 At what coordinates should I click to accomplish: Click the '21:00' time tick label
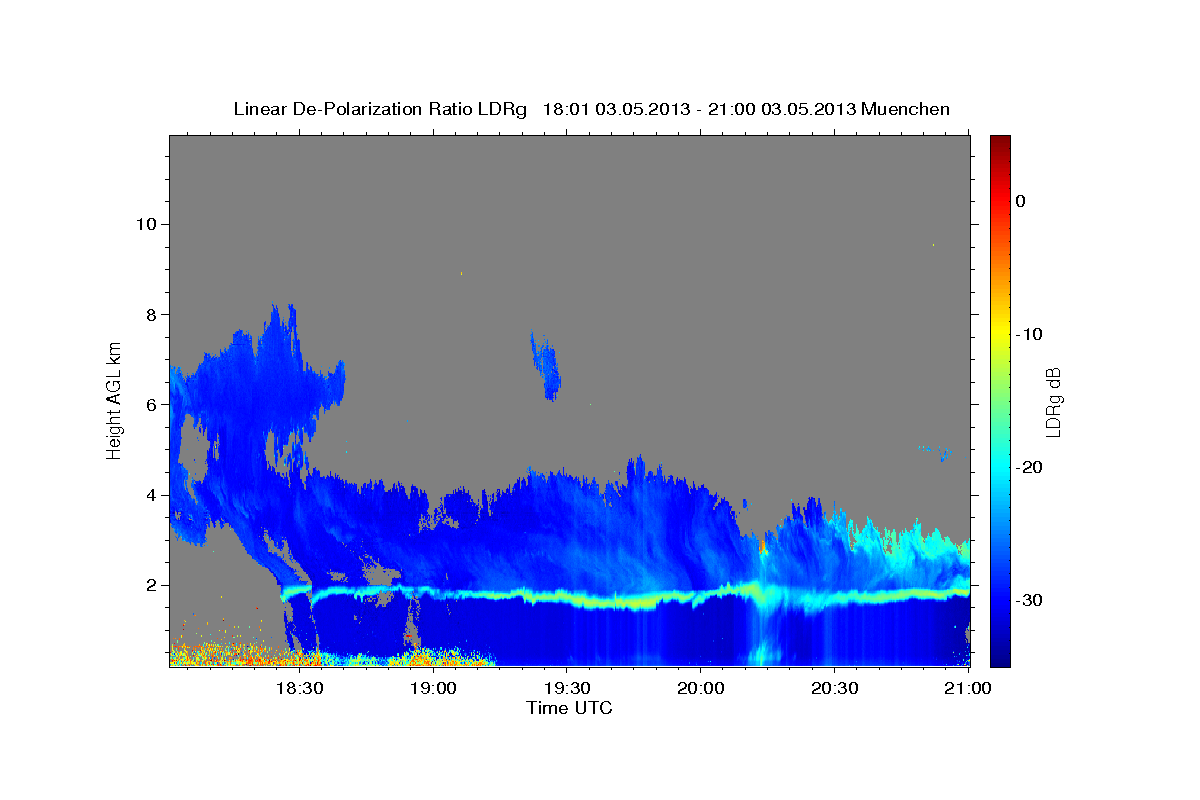tap(968, 688)
